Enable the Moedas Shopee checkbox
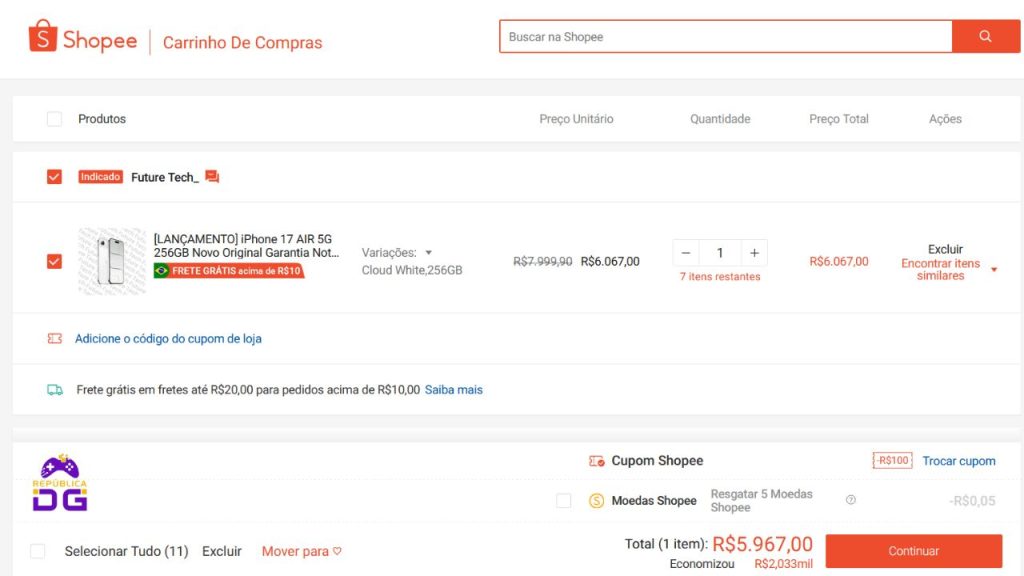This screenshot has height=576, width=1024. pyautogui.click(x=564, y=501)
